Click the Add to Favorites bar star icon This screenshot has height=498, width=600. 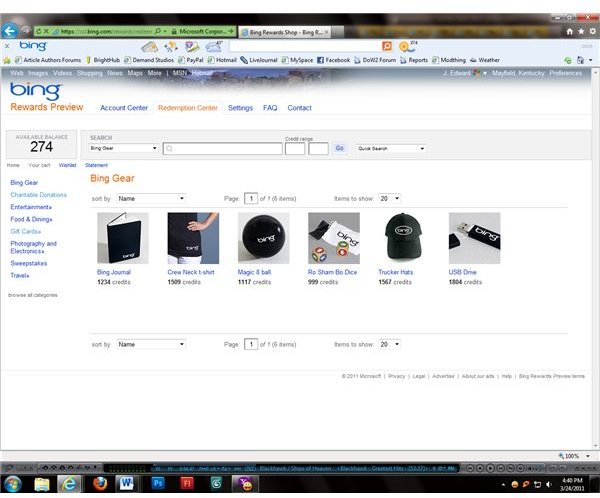7,60
